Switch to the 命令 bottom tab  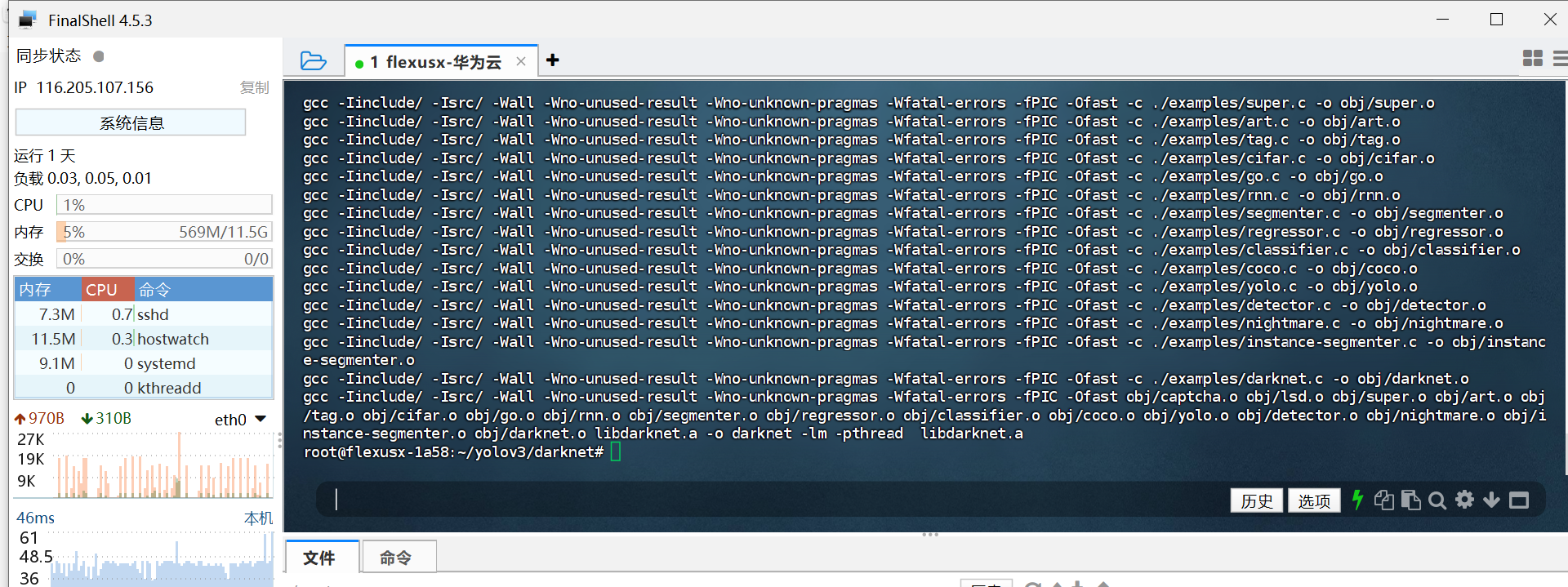click(x=399, y=558)
